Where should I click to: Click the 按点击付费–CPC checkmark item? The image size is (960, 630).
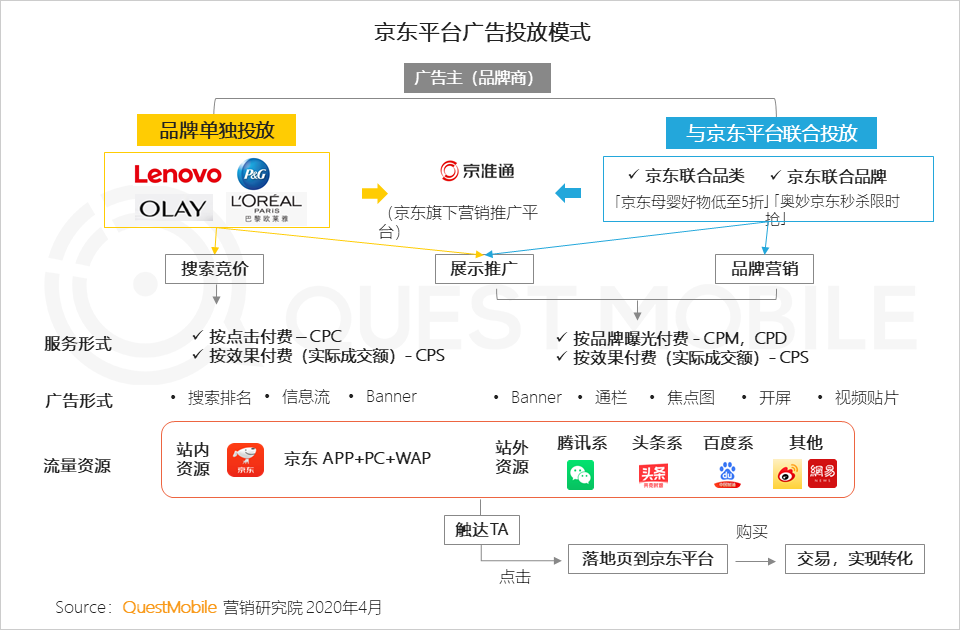[267, 337]
